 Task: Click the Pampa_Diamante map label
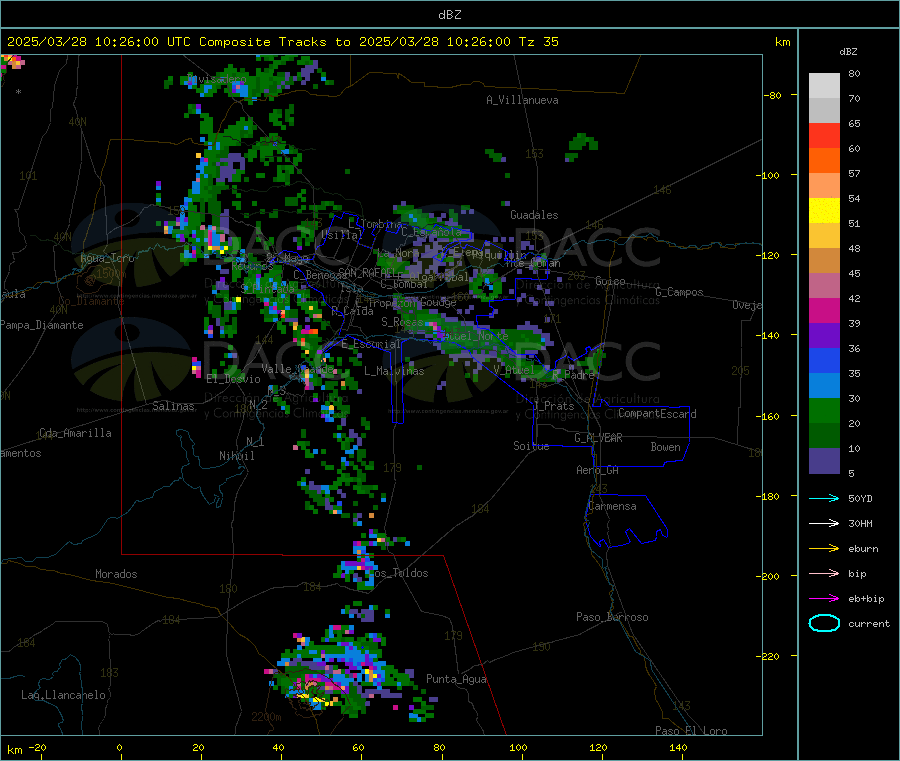tap(41, 325)
